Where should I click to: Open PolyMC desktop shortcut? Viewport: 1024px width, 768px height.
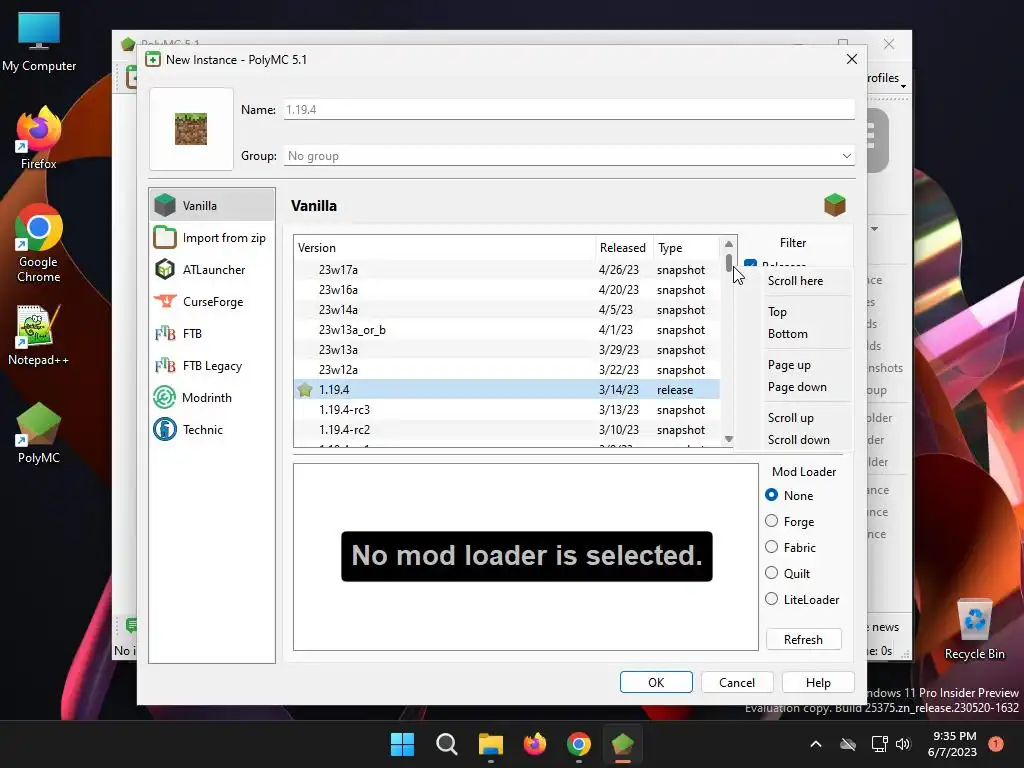39,433
